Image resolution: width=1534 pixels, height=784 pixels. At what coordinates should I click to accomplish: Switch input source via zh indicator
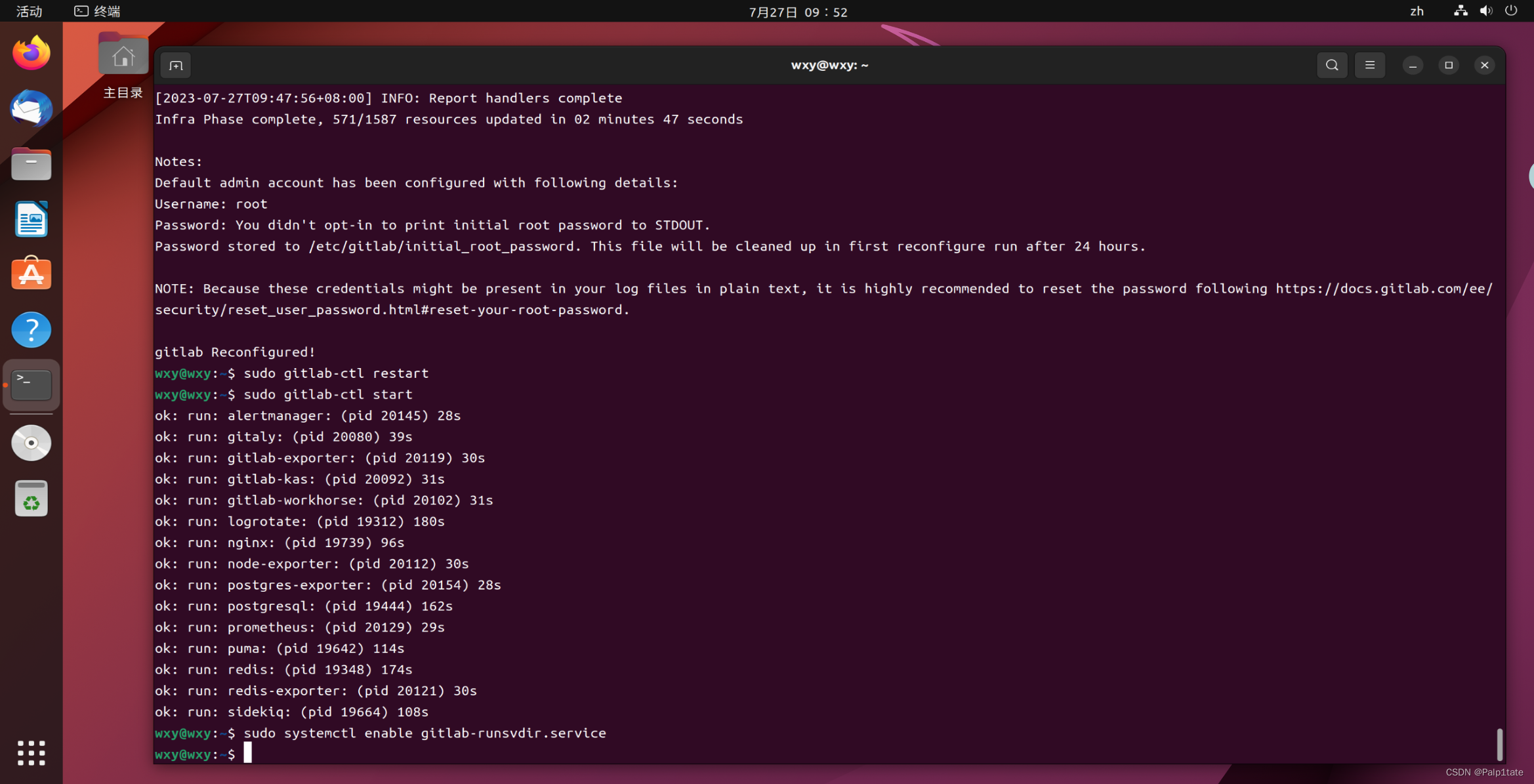click(x=1417, y=11)
